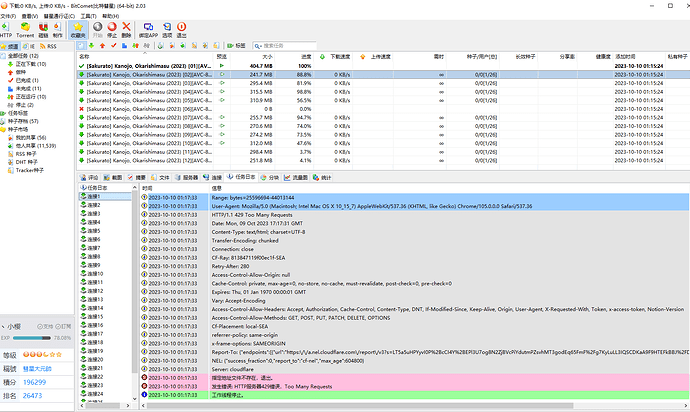Click the task log list up scroll arrow
This screenshot has width=690, height=412.
(x=135, y=188)
